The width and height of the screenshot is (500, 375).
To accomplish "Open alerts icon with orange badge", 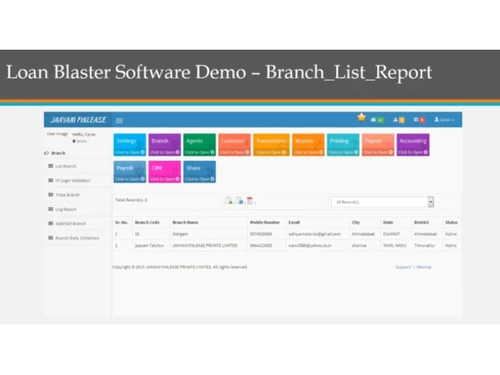I will 399,120.
